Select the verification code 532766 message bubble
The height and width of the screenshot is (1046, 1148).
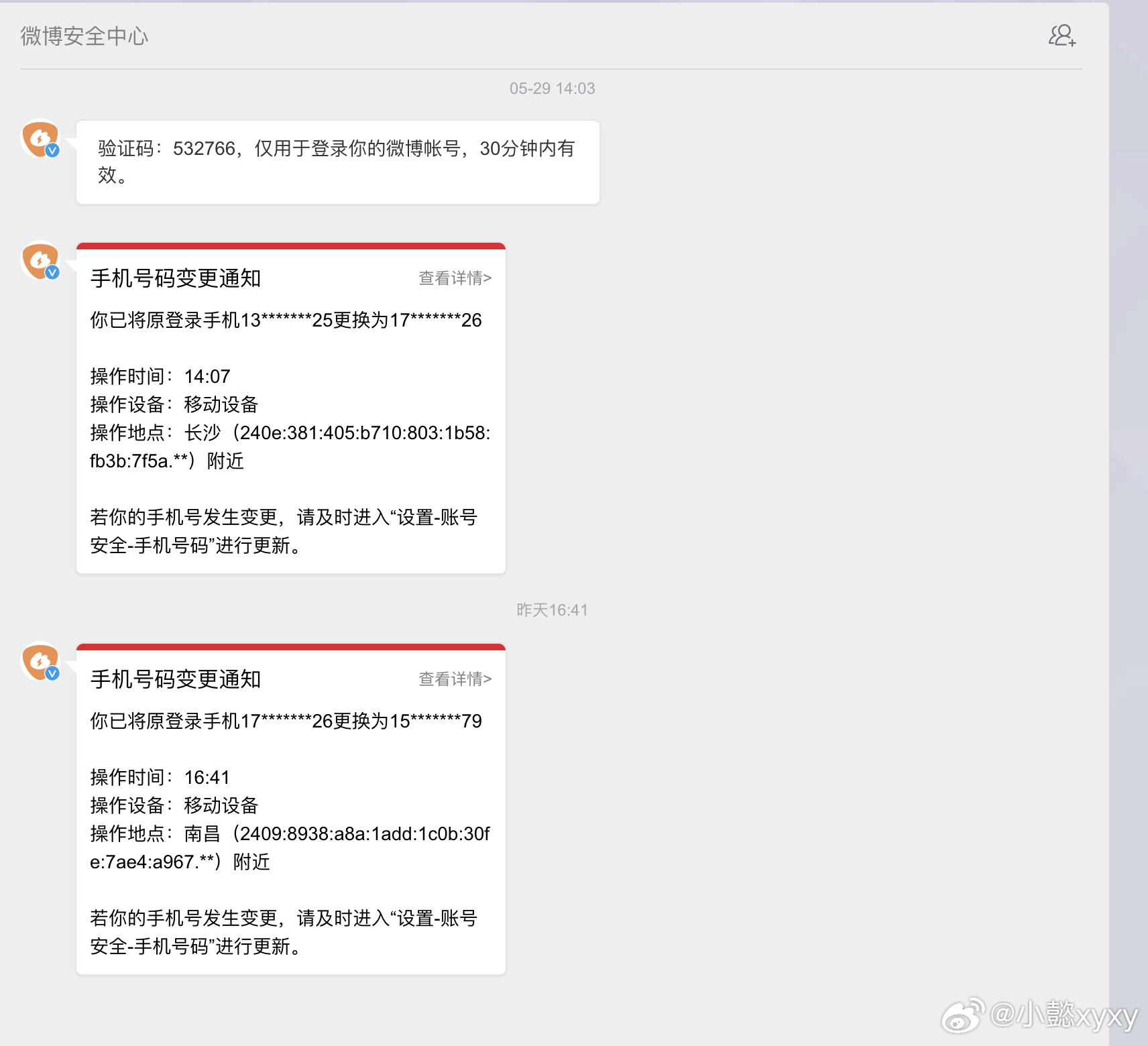338,162
